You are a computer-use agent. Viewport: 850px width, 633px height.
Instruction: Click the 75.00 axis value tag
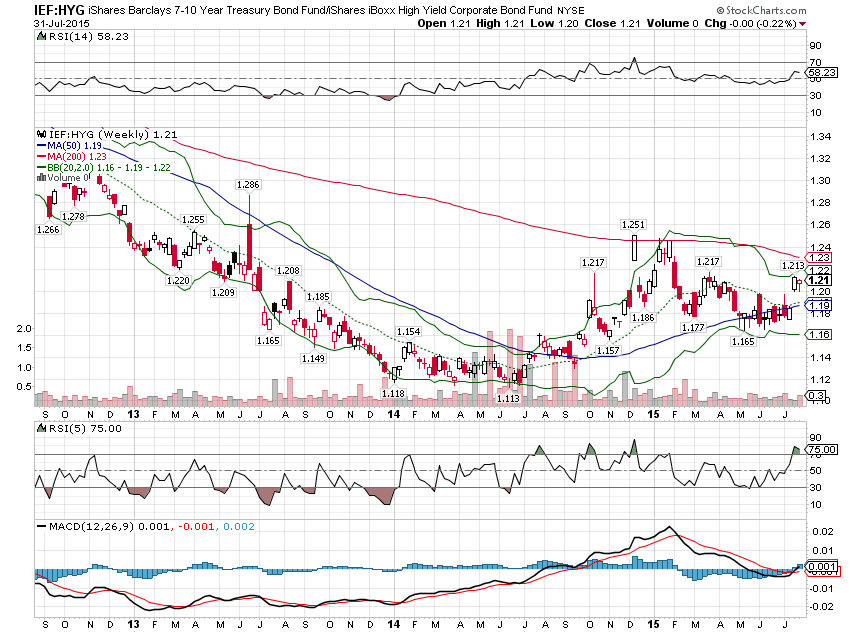(822, 449)
